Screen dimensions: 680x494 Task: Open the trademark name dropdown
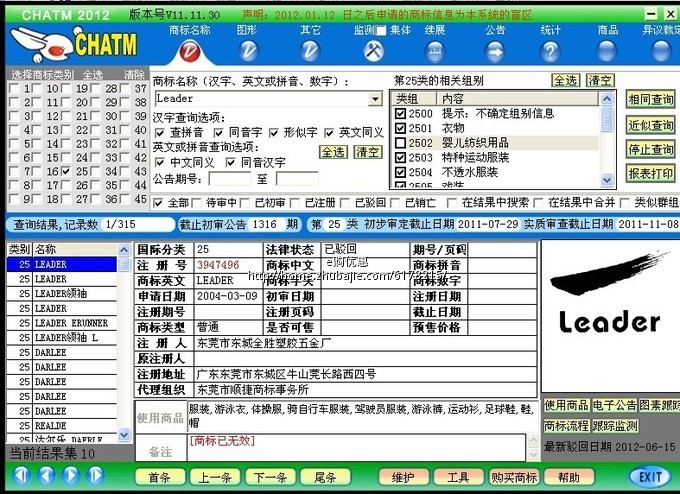point(375,99)
